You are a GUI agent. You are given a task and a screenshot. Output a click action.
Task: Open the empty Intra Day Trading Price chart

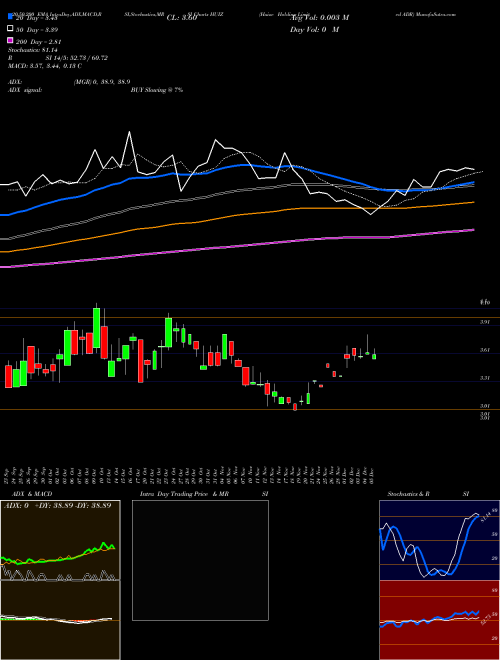[200, 560]
